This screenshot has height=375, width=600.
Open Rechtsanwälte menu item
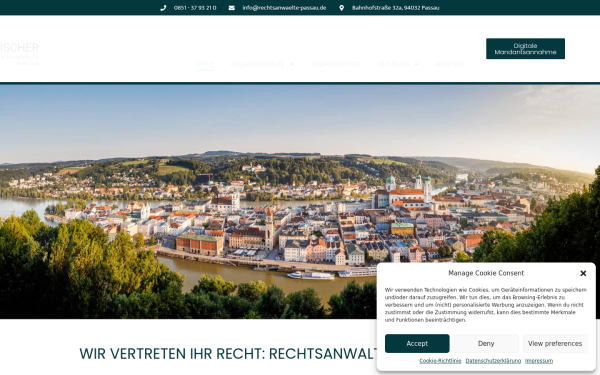click(257, 64)
